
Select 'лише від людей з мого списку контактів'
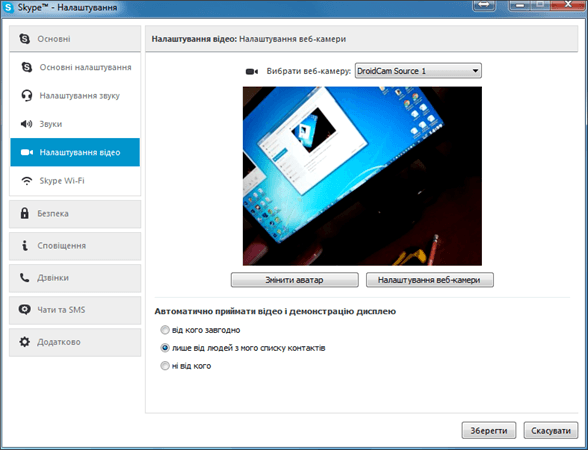click(165, 348)
